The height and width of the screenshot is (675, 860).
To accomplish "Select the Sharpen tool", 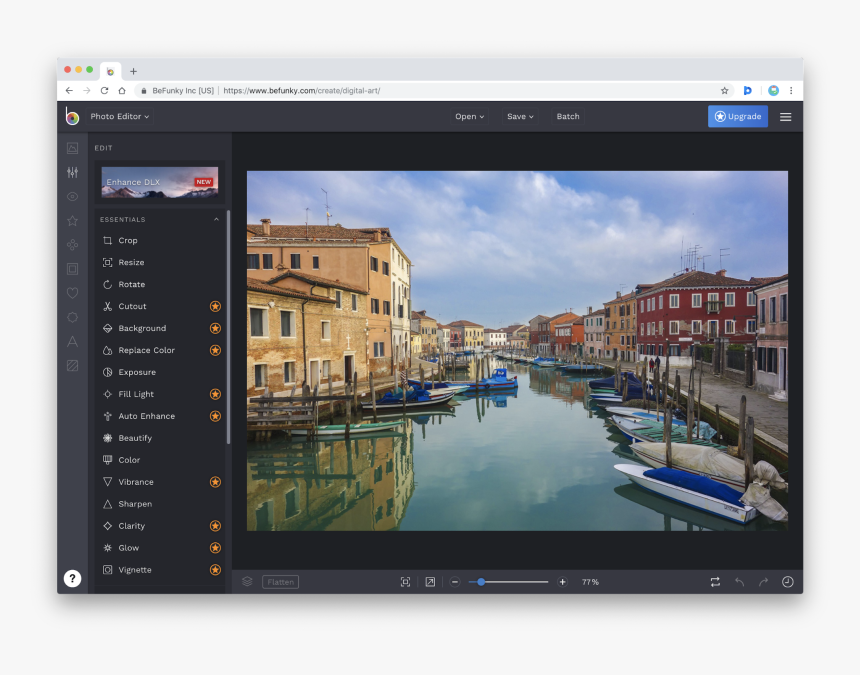I will click(160, 503).
